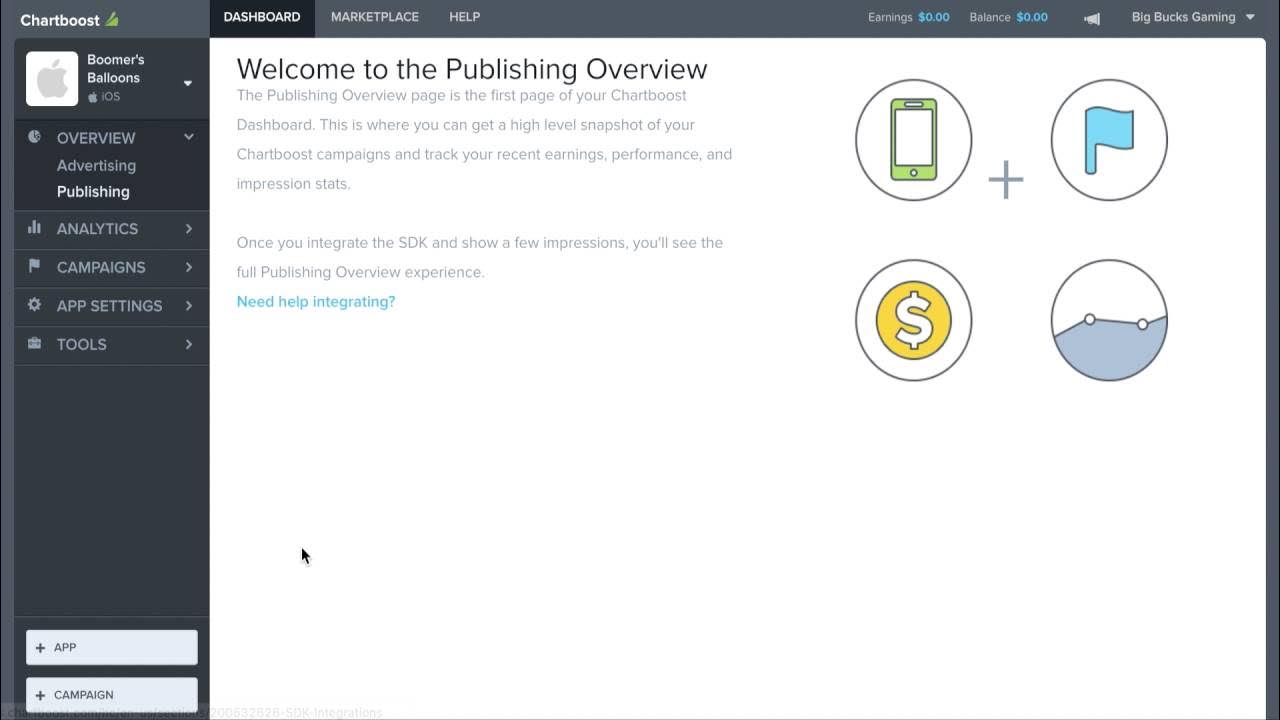Click the Balance $0.00 amount

tap(1032, 17)
